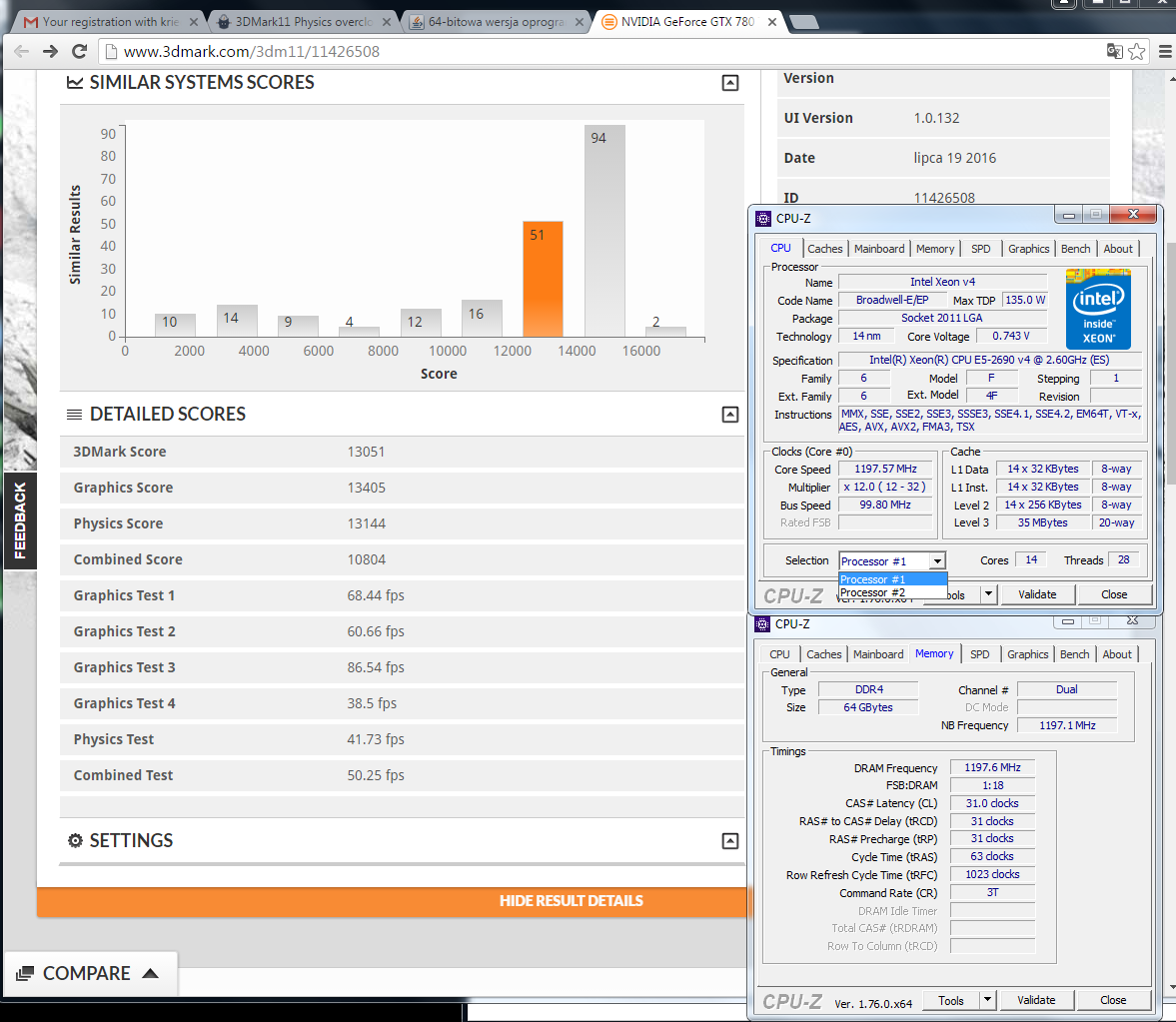Click the result ID 11426508
The height and width of the screenshot is (1022, 1176).
click(x=944, y=198)
